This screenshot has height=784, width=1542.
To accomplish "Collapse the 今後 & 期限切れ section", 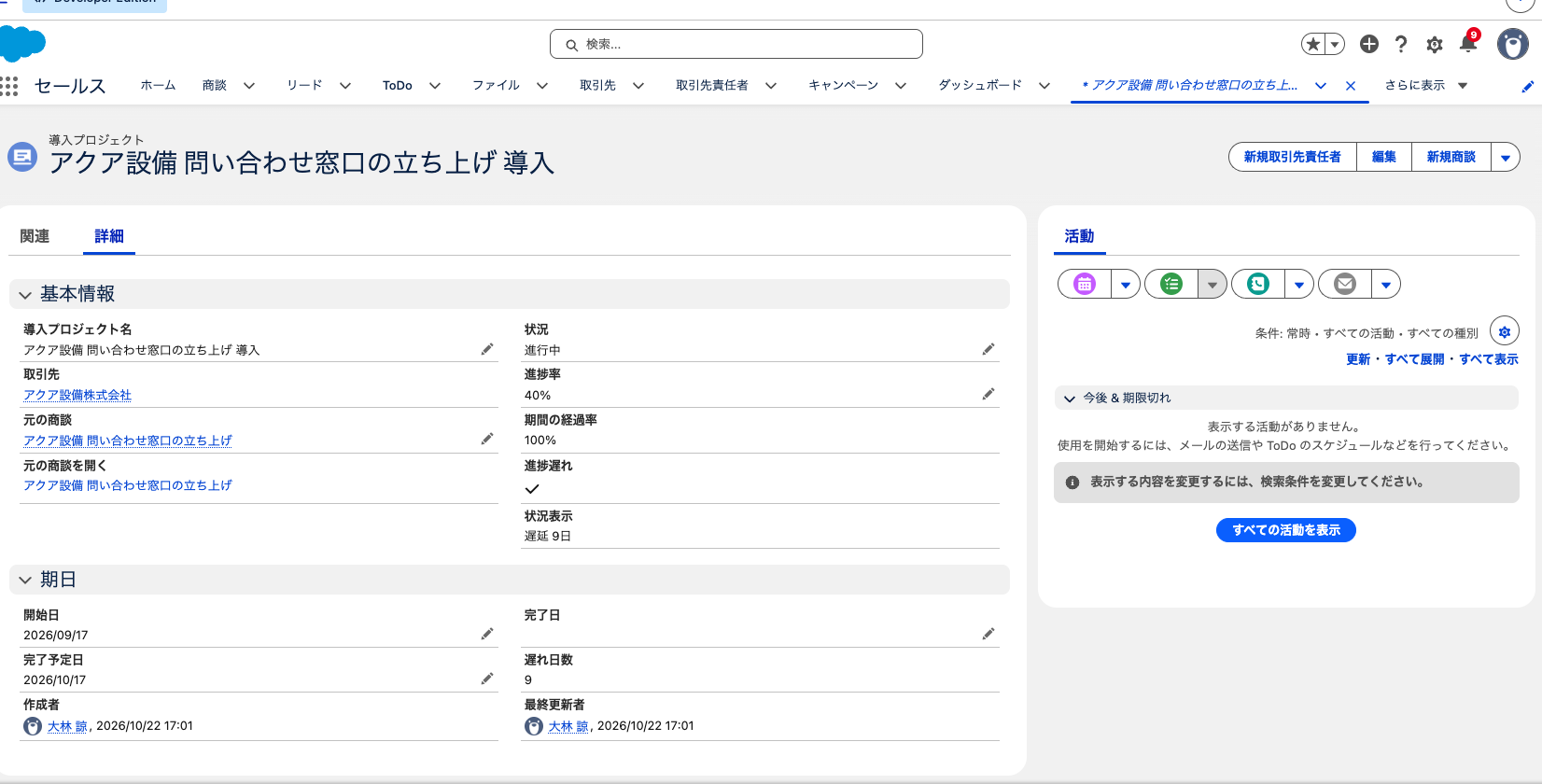I will coord(1286,398).
